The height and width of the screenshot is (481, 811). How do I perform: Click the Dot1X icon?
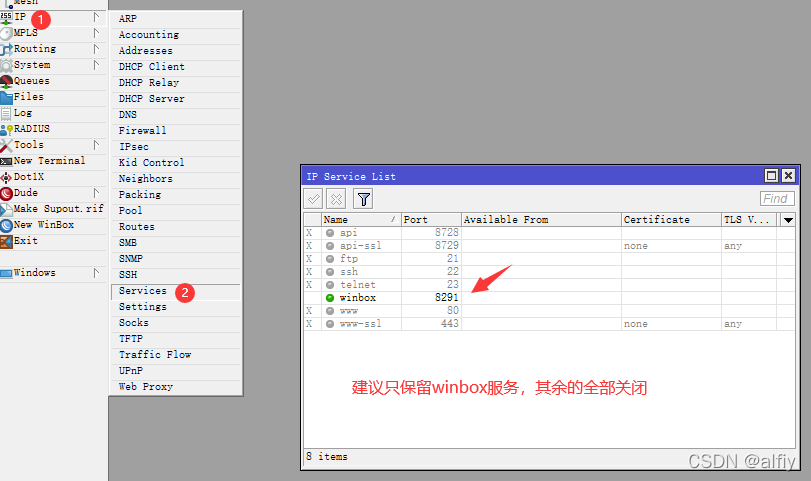pyautogui.click(x=6, y=177)
